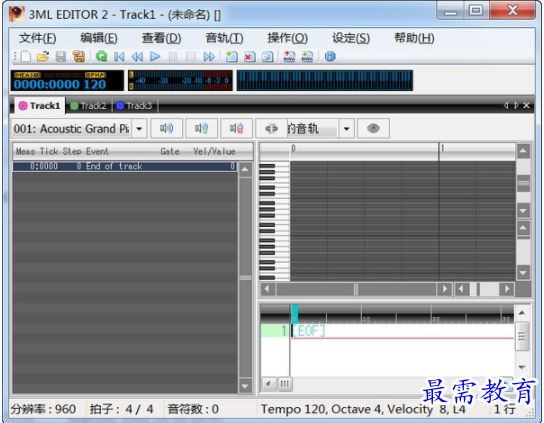Click the piano roll horizontal scrollbar thumb
Image resolution: width=544 pixels, height=423 pixels.
[x=356, y=289]
